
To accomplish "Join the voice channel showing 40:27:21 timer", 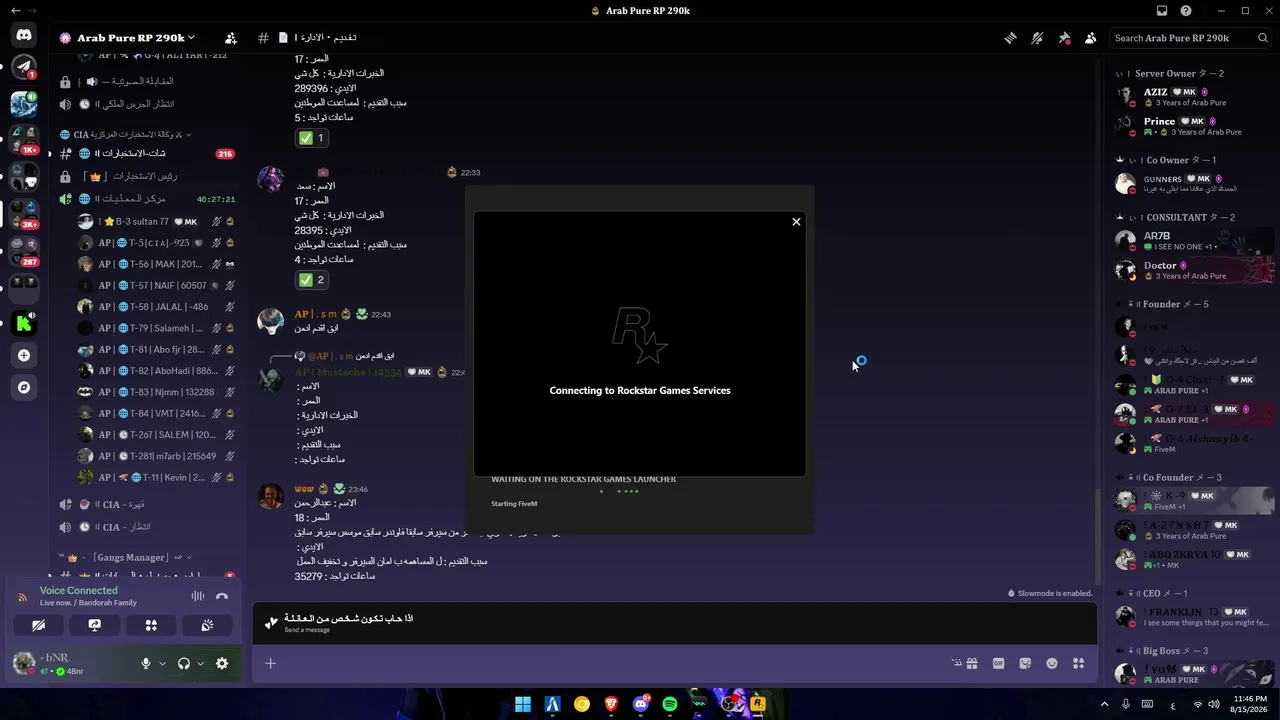I will point(147,199).
